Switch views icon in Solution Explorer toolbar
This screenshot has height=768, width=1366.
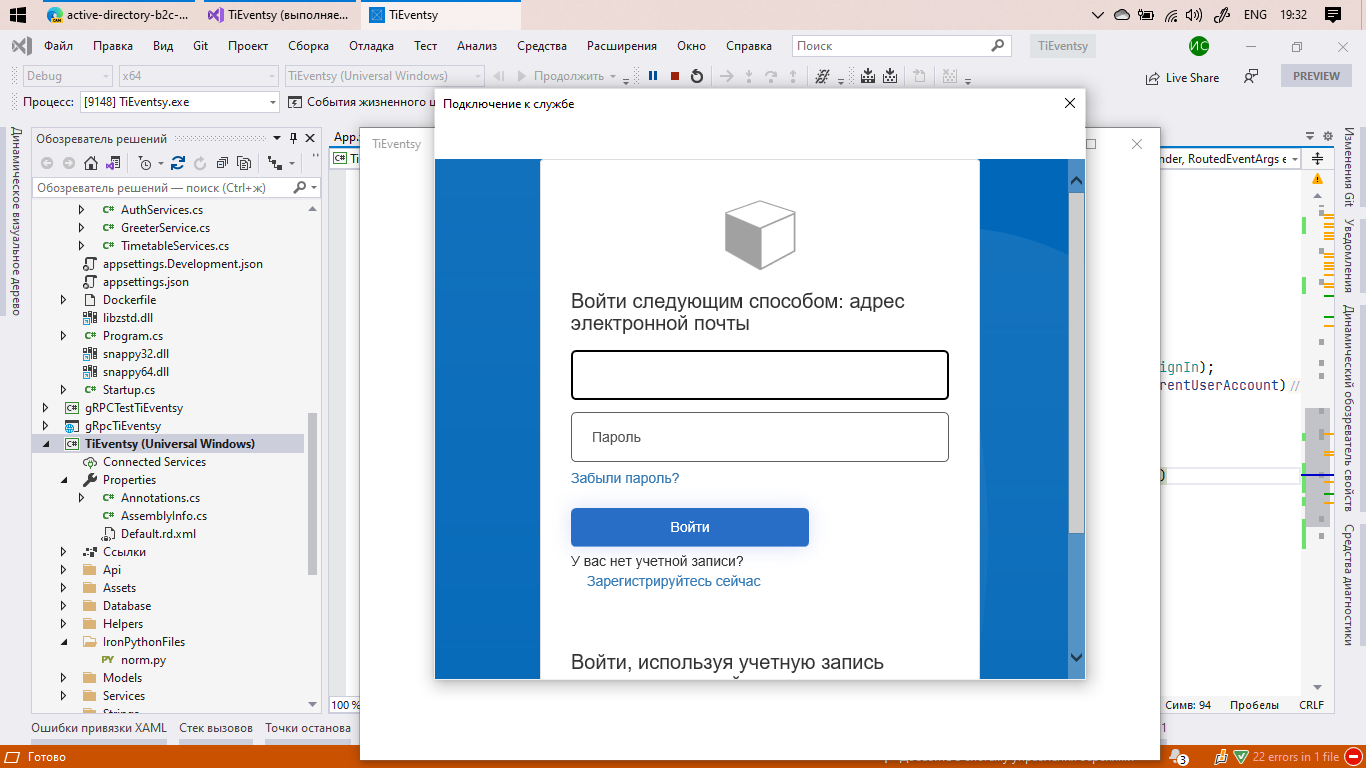[113, 163]
